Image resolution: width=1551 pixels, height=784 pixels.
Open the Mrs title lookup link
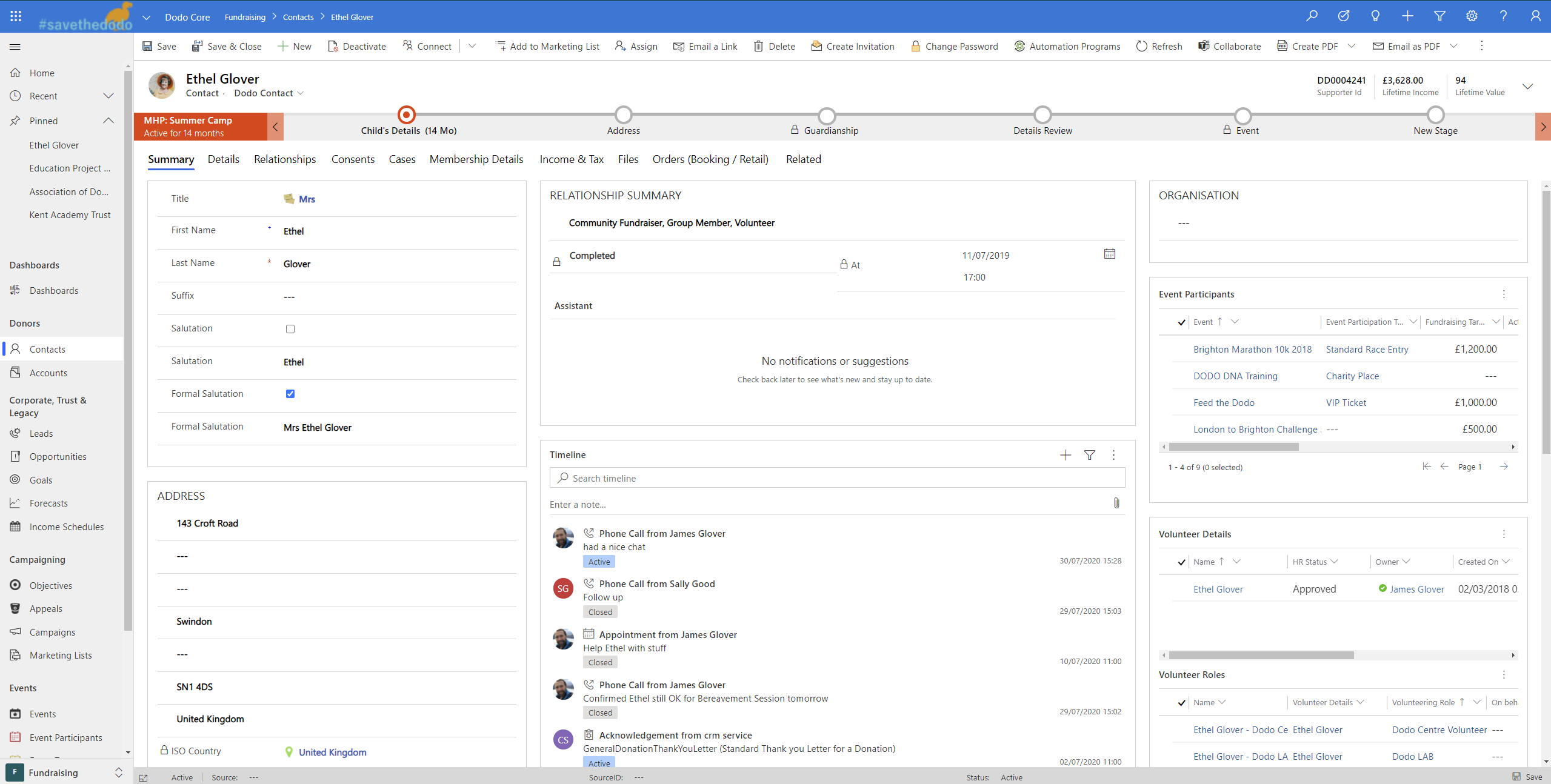(307, 199)
